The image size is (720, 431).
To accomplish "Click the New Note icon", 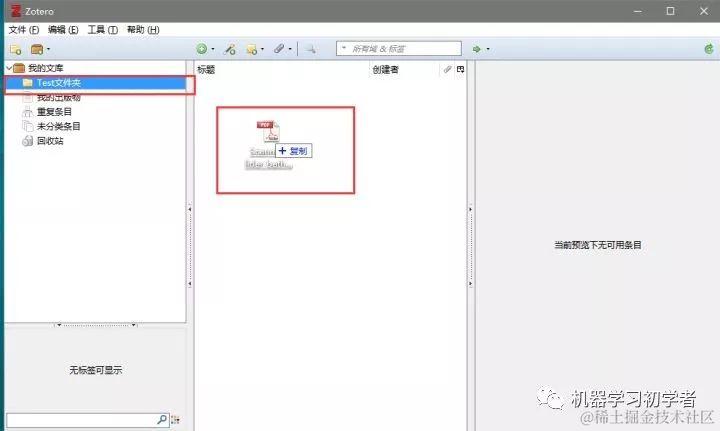I will (x=251, y=49).
